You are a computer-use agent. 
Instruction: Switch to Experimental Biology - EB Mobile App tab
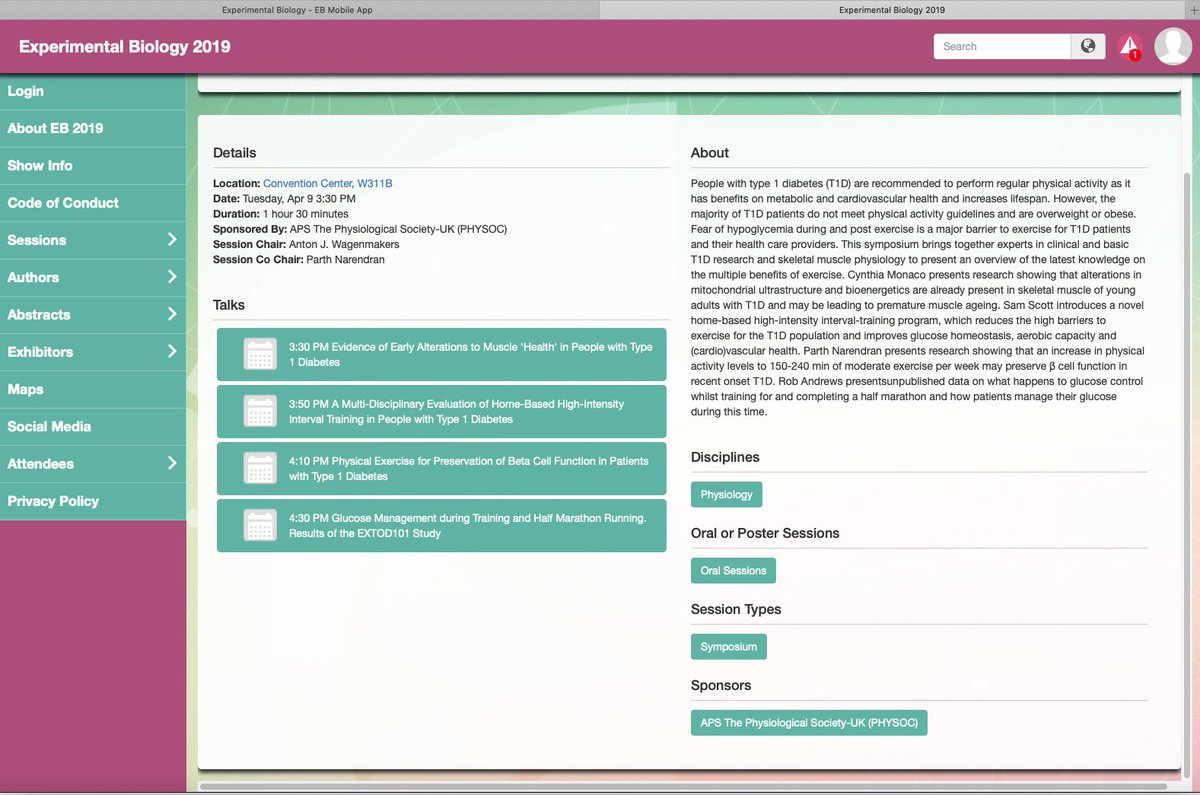[x=299, y=9]
